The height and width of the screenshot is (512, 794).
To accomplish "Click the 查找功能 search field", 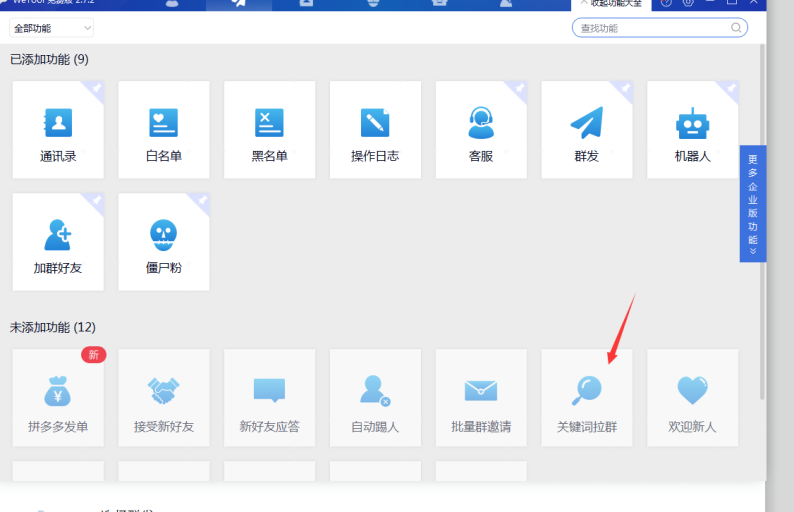I will tap(652, 28).
